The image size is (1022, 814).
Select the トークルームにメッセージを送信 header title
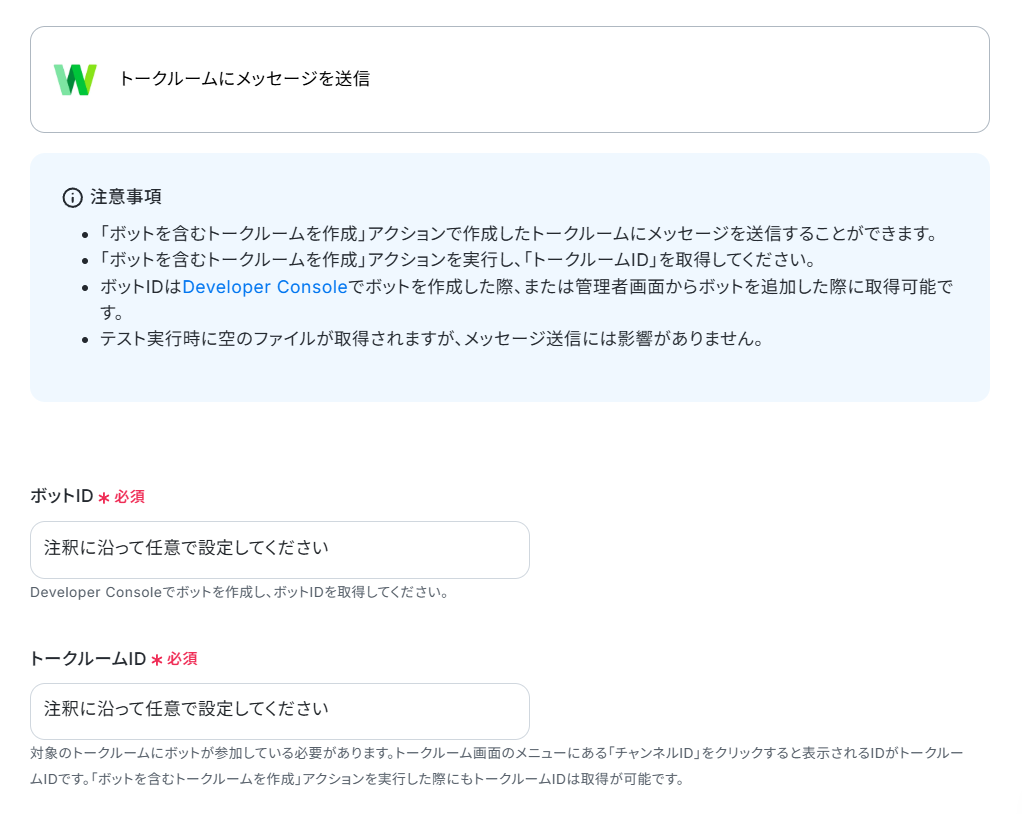coord(244,79)
